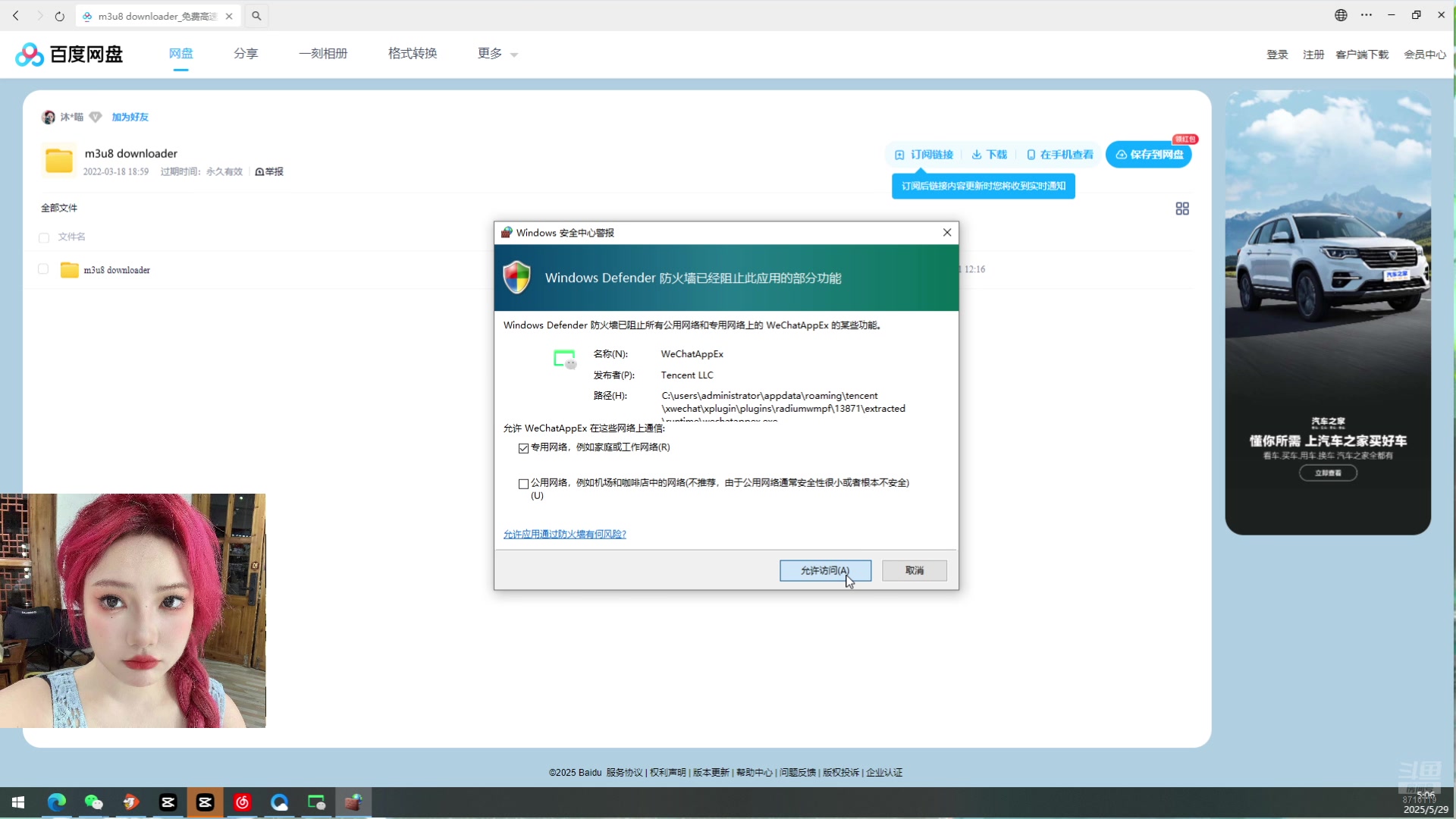Toggle the 公用网络 public network checkbox
This screenshot has height=819, width=1456.
click(523, 484)
